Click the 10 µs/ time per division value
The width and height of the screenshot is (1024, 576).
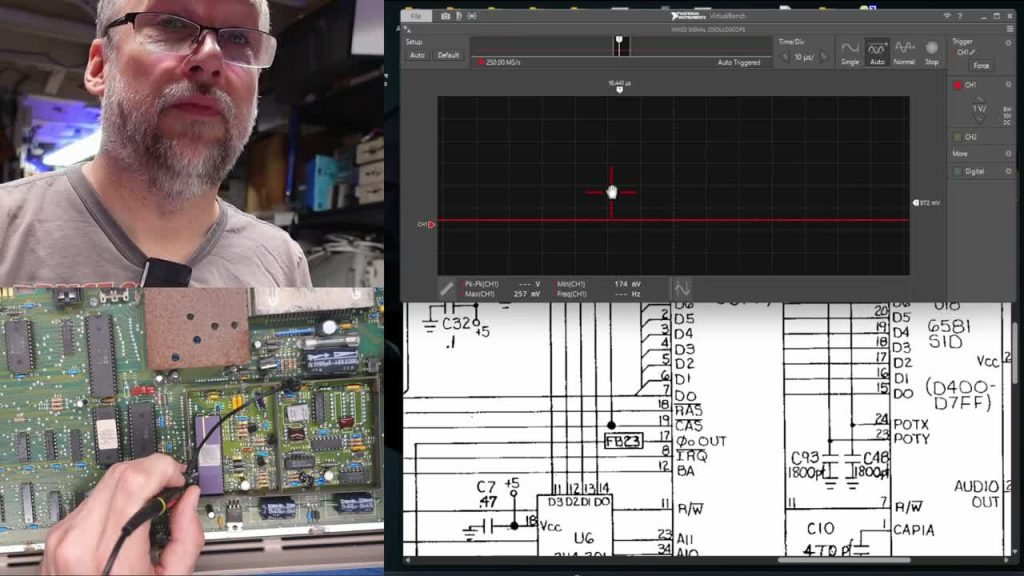click(x=804, y=57)
